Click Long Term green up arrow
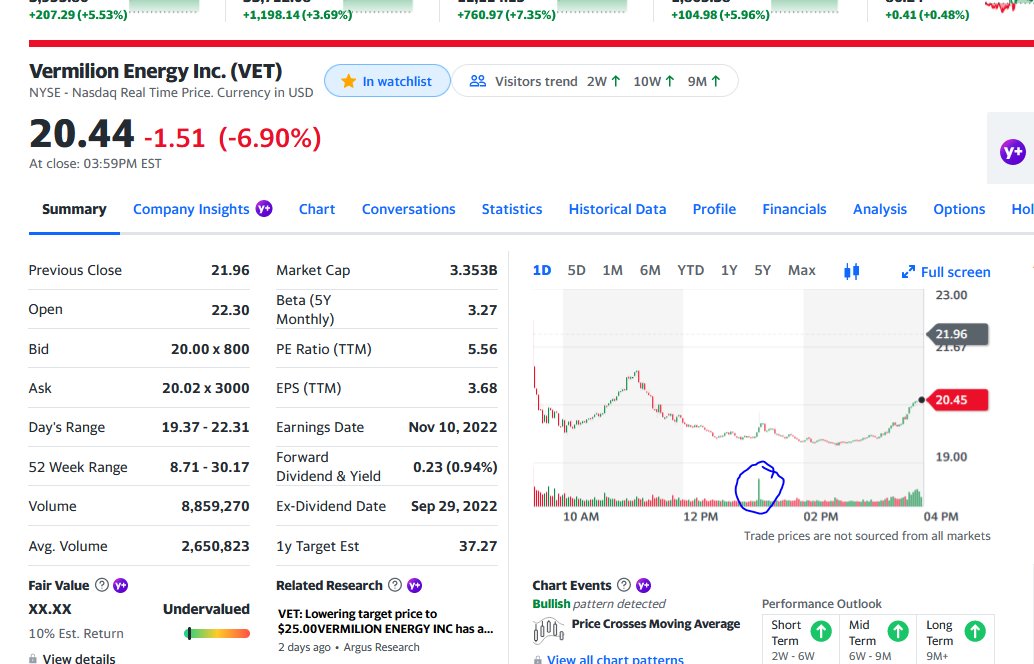 [975, 631]
